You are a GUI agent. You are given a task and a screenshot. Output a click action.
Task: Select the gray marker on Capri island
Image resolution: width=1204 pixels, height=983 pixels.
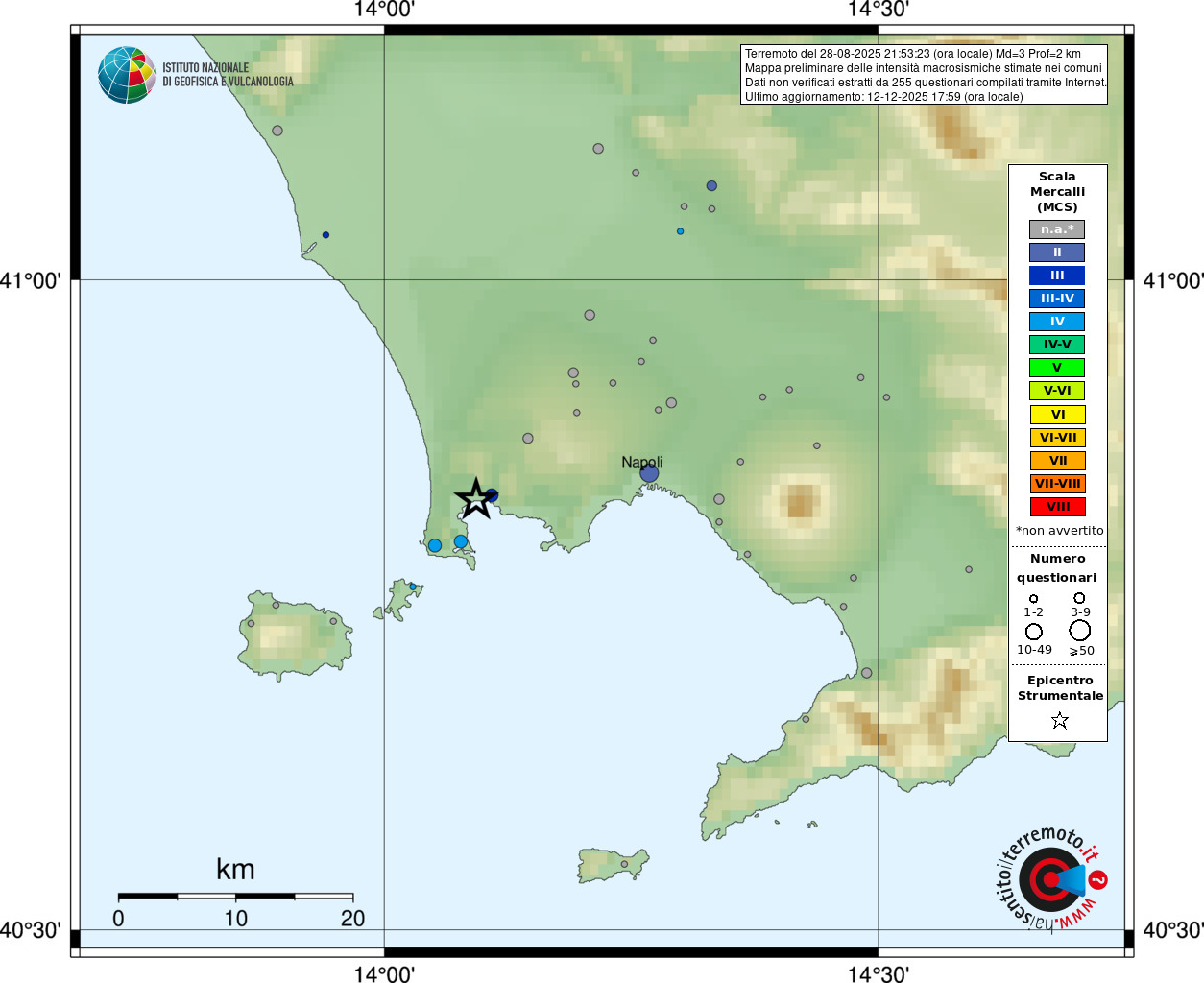coord(624,864)
